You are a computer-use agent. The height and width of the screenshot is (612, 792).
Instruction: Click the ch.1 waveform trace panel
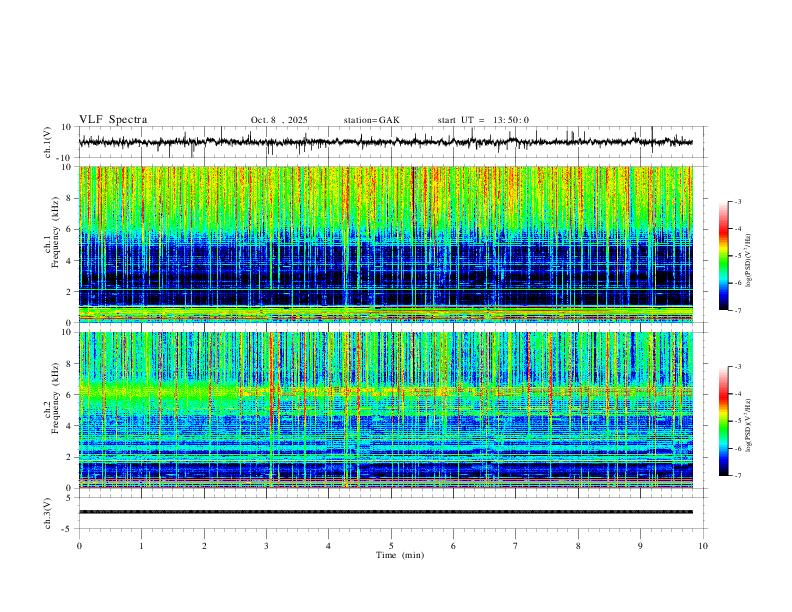coord(391,142)
